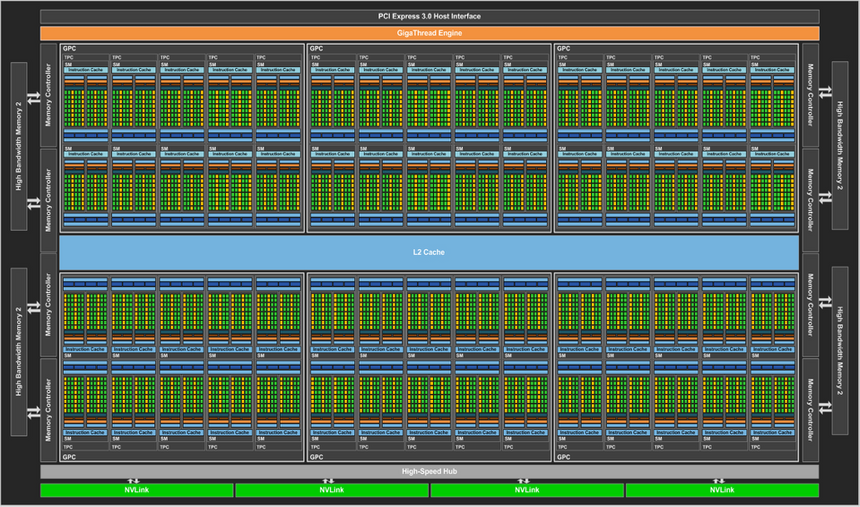
Task: Select the gray High-Speed Hub bar
Action: click(430, 470)
